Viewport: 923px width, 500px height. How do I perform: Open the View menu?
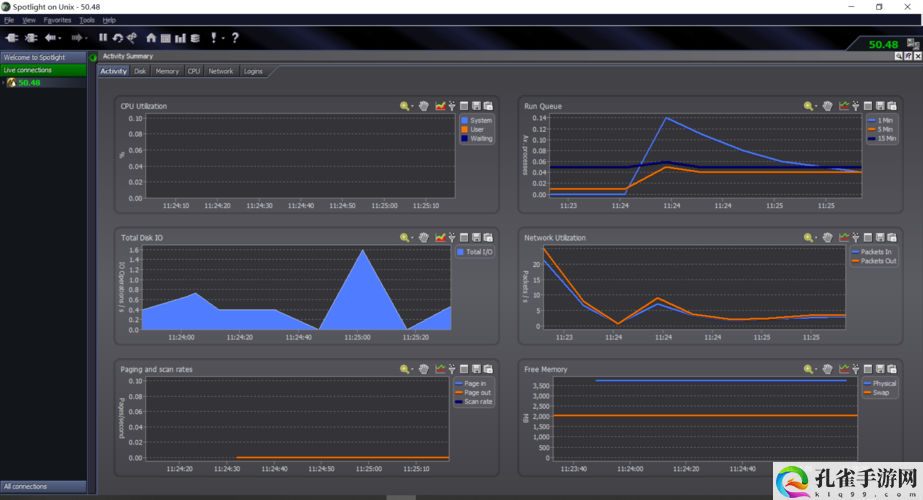point(29,20)
